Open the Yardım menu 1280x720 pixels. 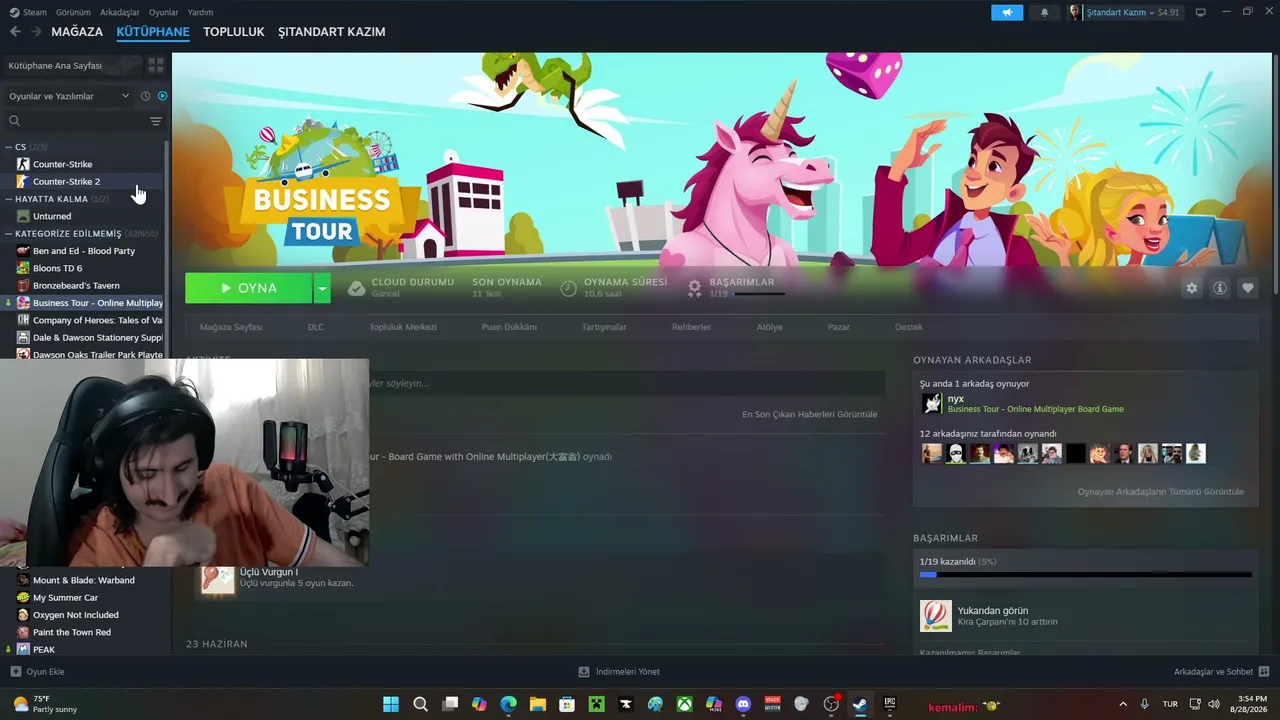(x=200, y=12)
